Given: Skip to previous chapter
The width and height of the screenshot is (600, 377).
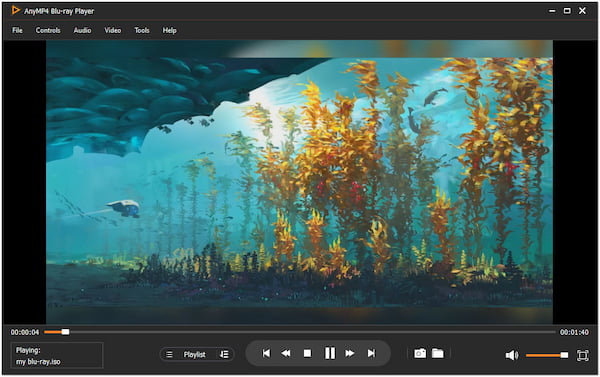Looking at the screenshot, I should (266, 353).
